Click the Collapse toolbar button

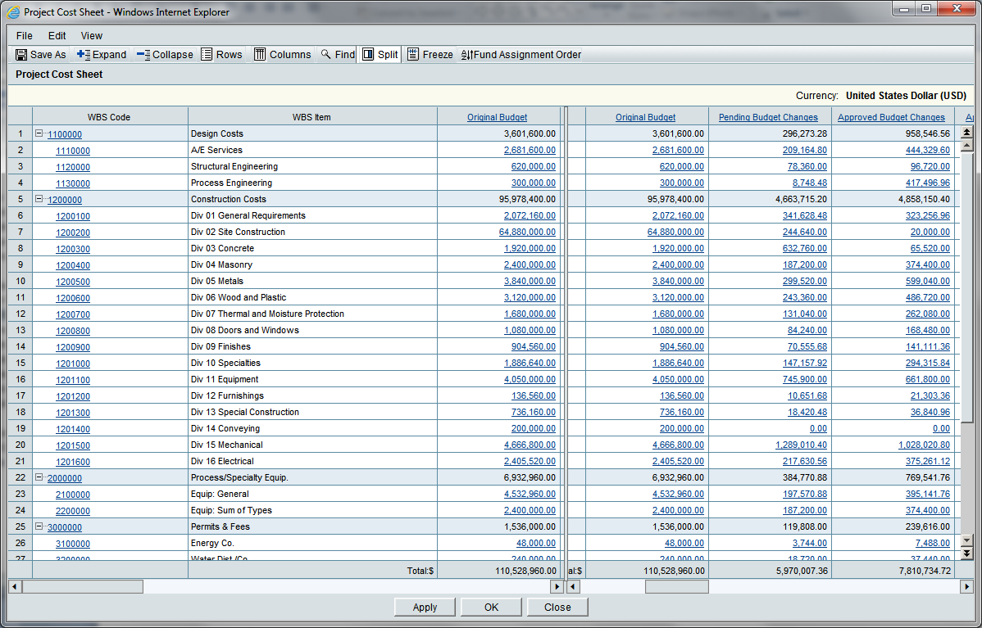click(165, 54)
